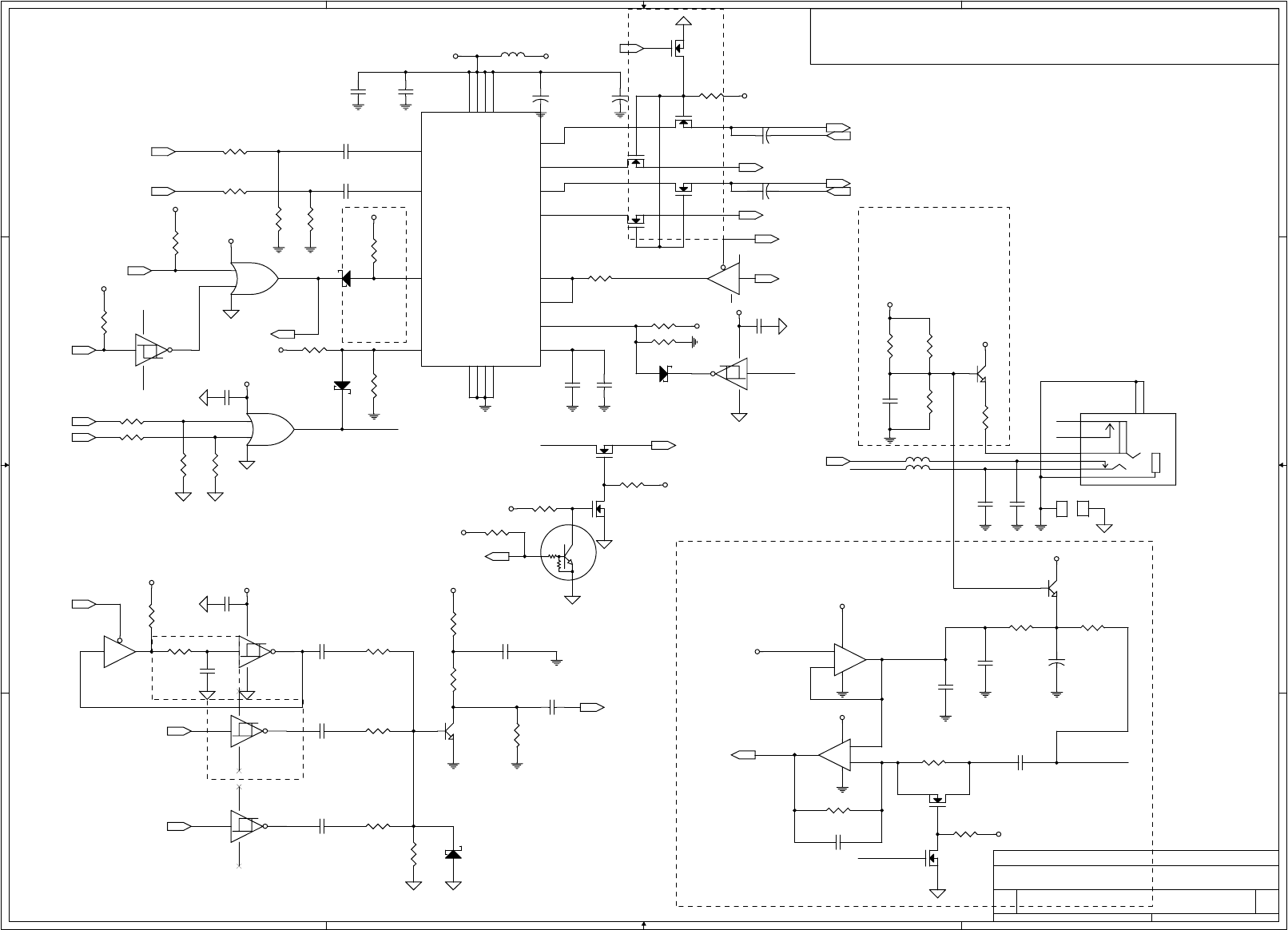1288x930 pixels.
Task: Select the NPN transistor inside the right dashed box
Action: point(982,375)
